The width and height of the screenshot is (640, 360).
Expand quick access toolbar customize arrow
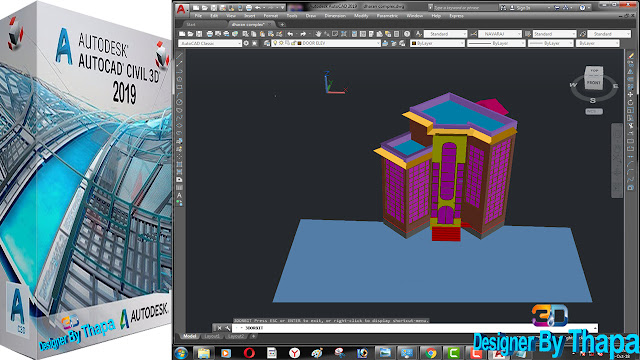(x=283, y=8)
